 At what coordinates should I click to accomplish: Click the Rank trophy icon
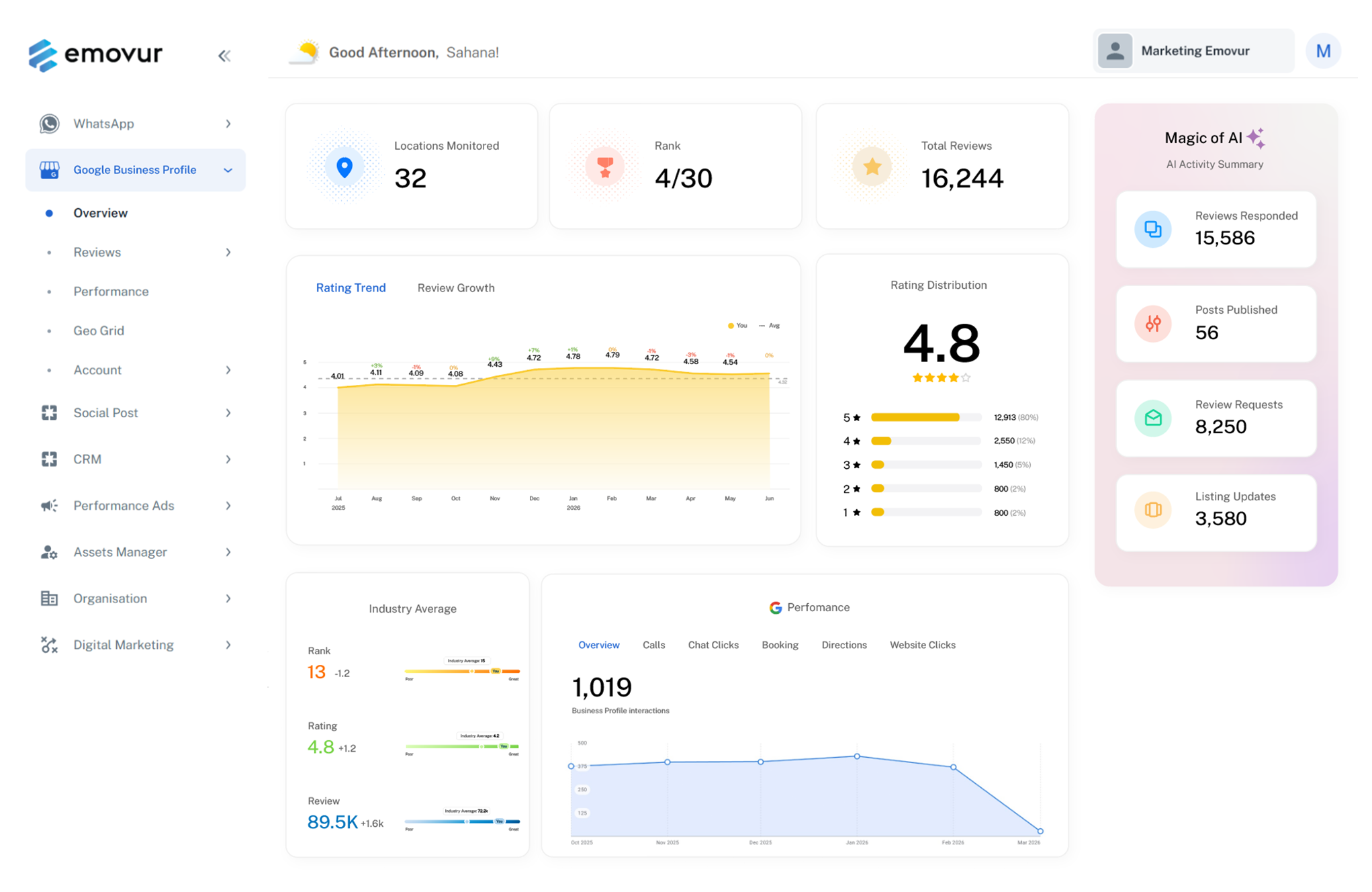click(604, 167)
